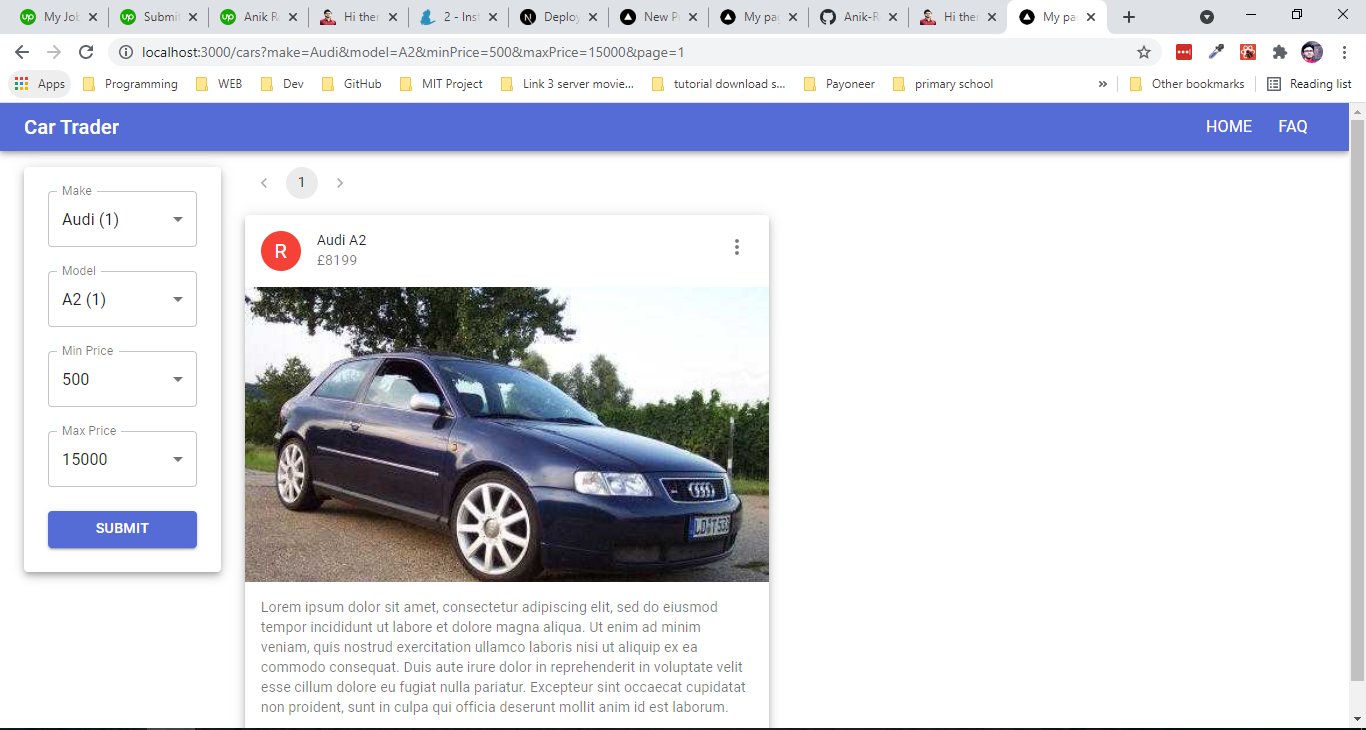
Task: Click the Audi A2 card title
Action: click(x=342, y=240)
